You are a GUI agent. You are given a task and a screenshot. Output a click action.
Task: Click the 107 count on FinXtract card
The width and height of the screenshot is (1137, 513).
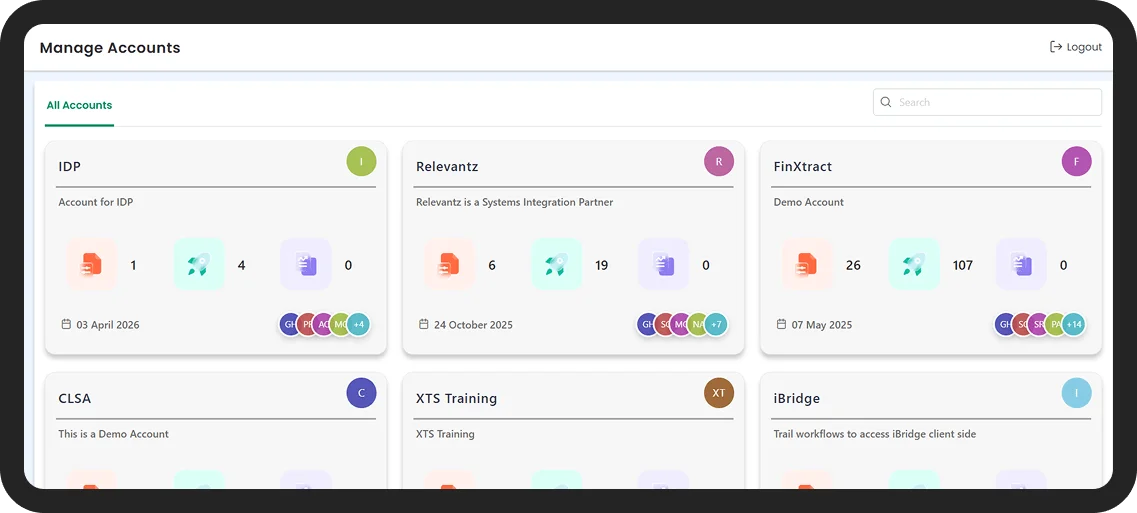point(962,266)
